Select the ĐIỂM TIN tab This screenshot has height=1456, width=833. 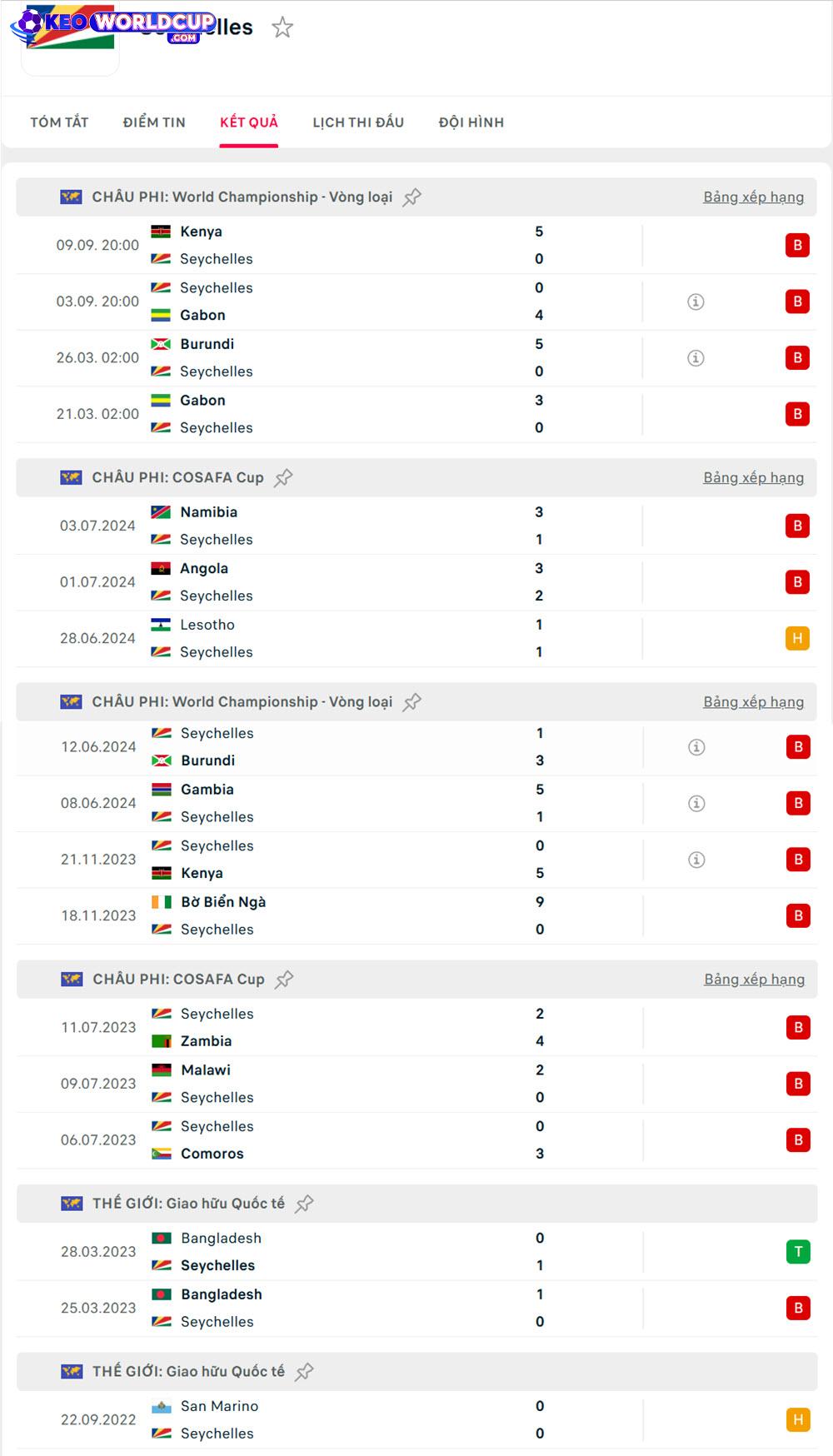(154, 122)
